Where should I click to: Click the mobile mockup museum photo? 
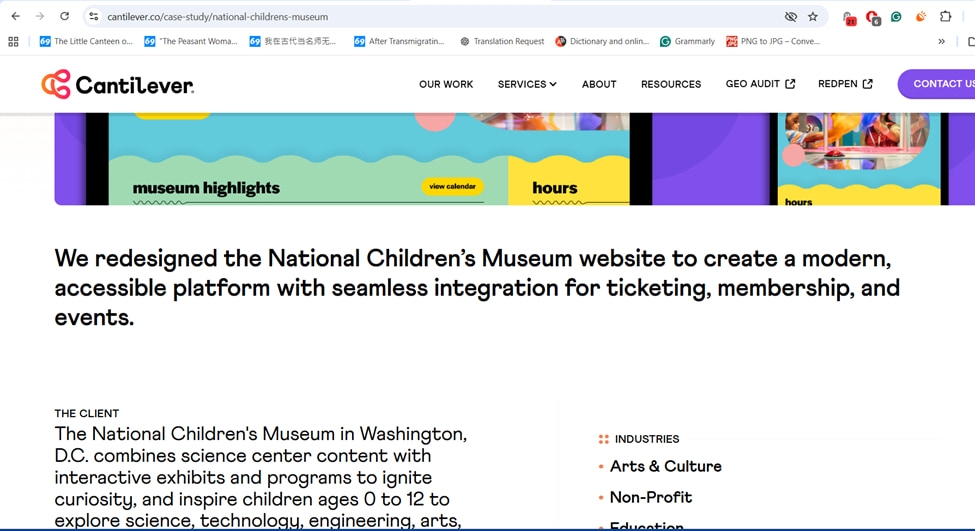(858, 141)
